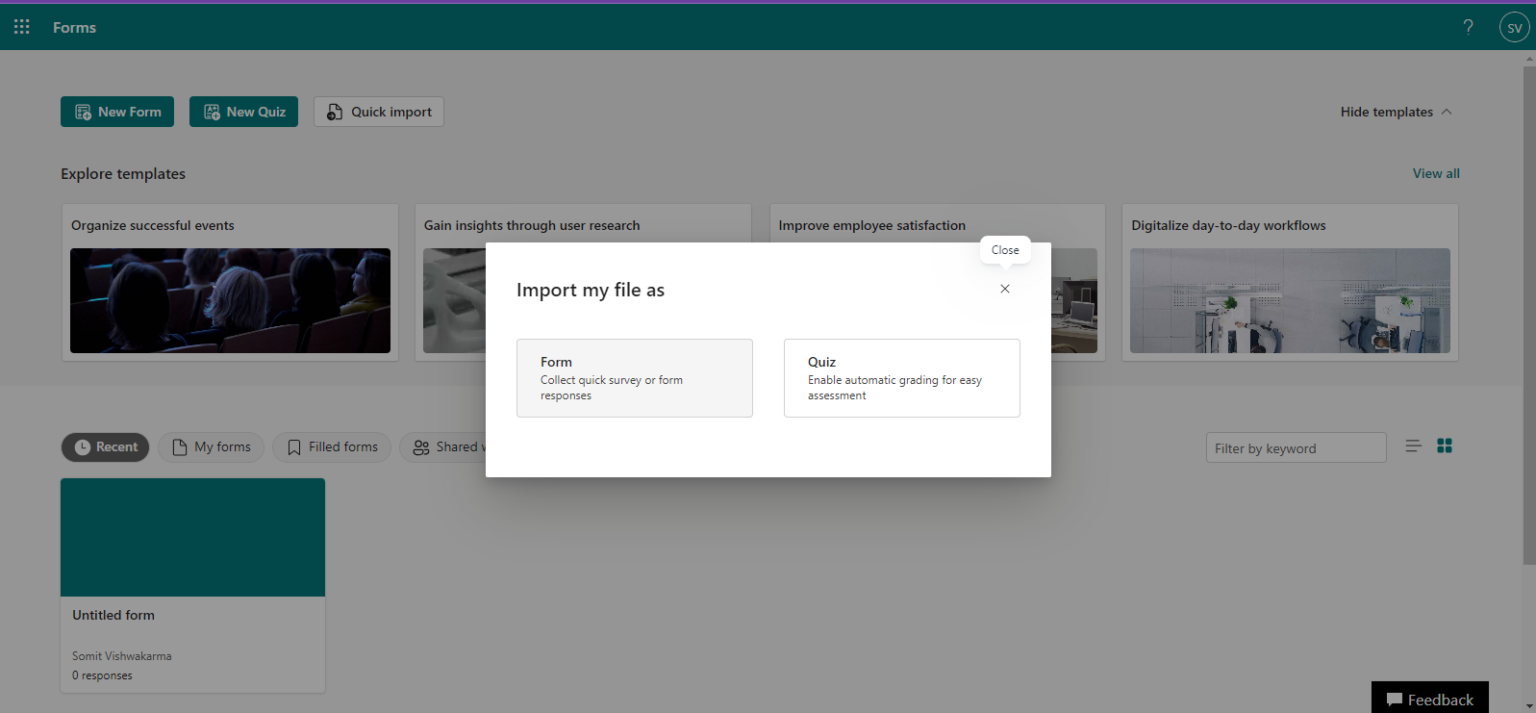Close the Import my file as dialog
The image size is (1536, 713).
point(1004,288)
